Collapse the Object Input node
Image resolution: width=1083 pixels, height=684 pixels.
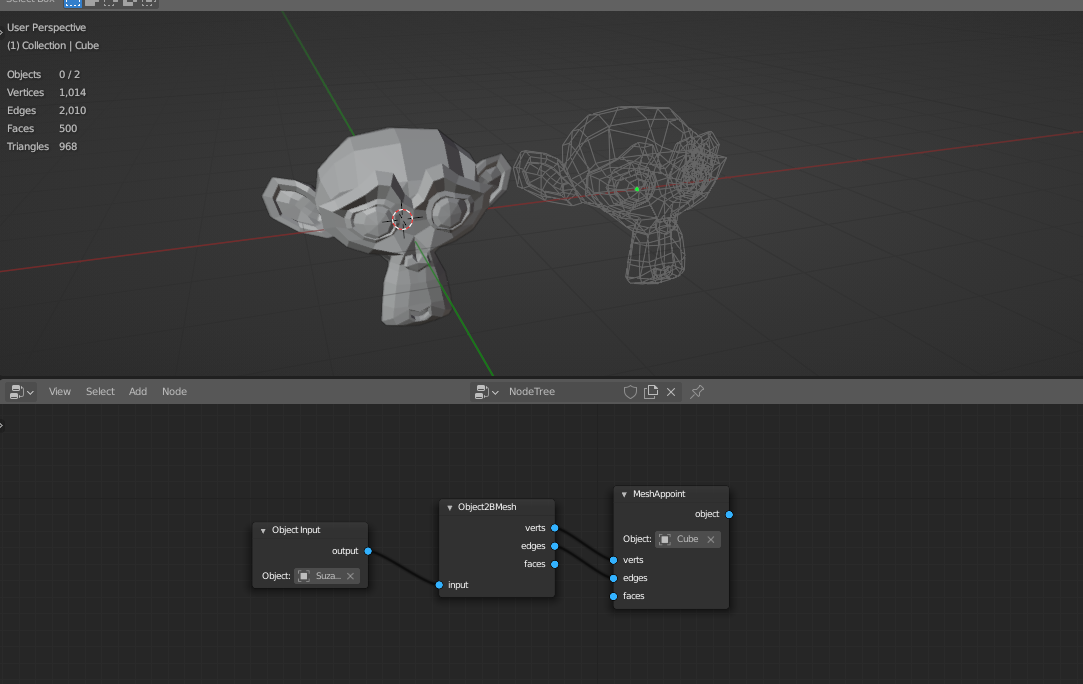click(x=263, y=531)
